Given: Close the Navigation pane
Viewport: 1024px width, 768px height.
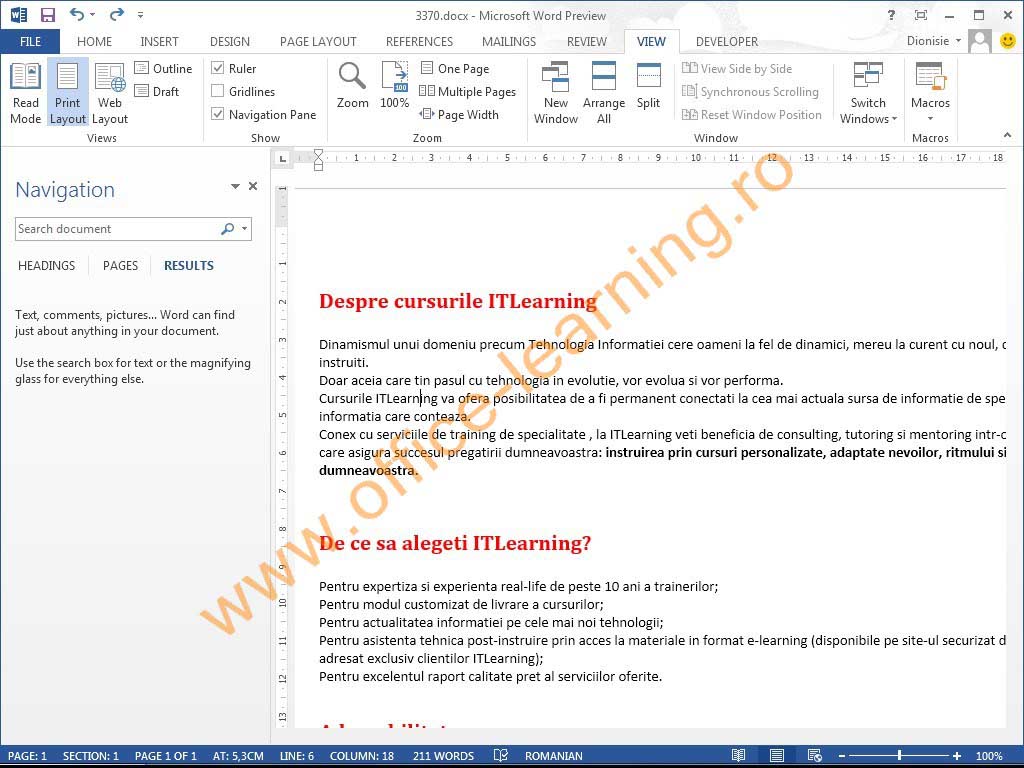Looking at the screenshot, I should (x=253, y=186).
